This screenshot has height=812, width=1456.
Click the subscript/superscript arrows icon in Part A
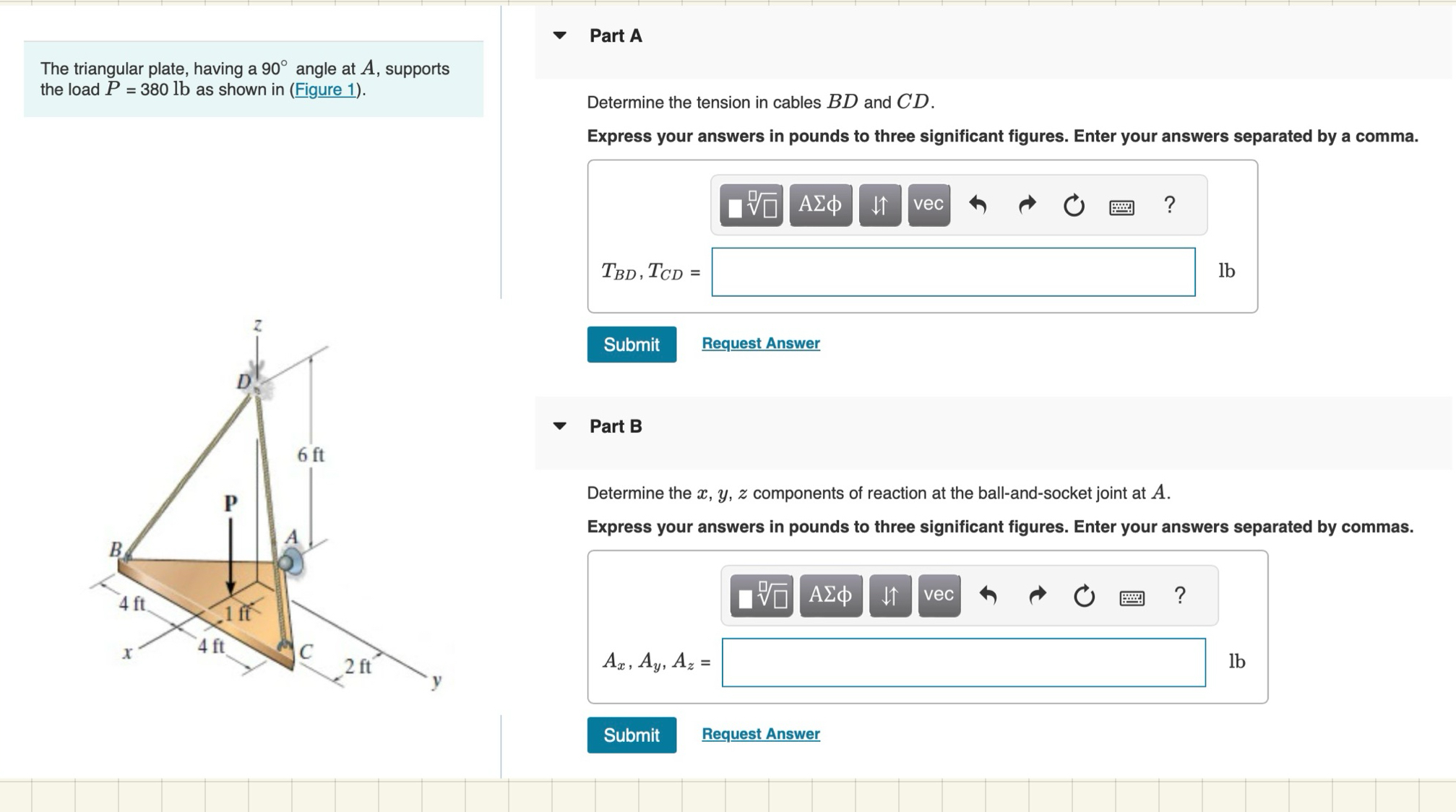[x=879, y=206]
